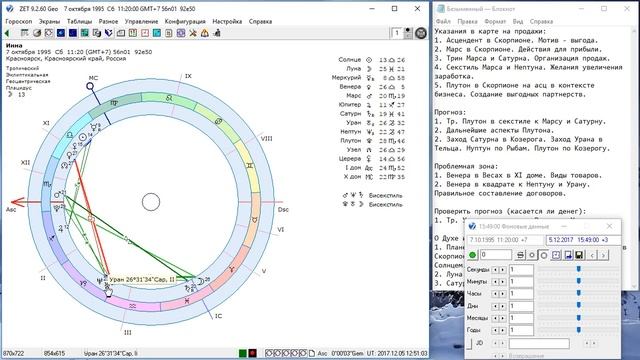Click the JD value input field
The height and width of the screenshot is (360, 640).
[x=539, y=344]
